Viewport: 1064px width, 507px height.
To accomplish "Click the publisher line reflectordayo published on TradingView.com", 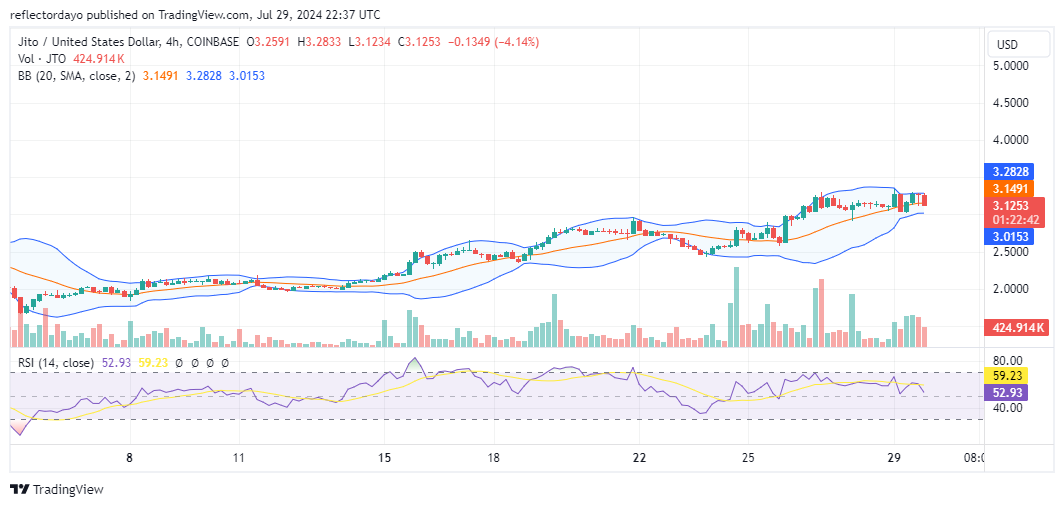I will (197, 14).
